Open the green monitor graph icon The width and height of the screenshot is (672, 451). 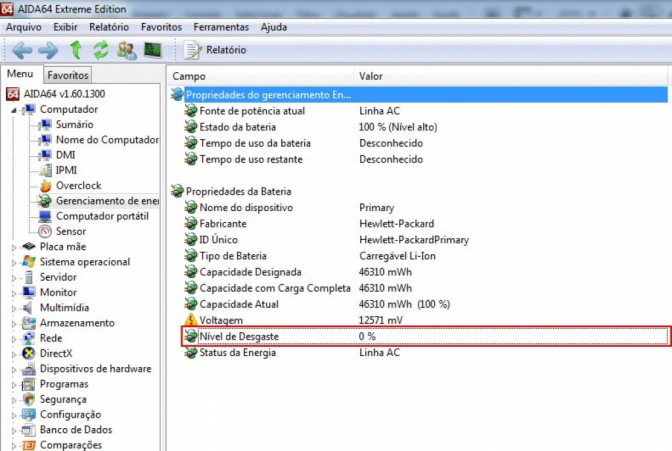point(153,50)
